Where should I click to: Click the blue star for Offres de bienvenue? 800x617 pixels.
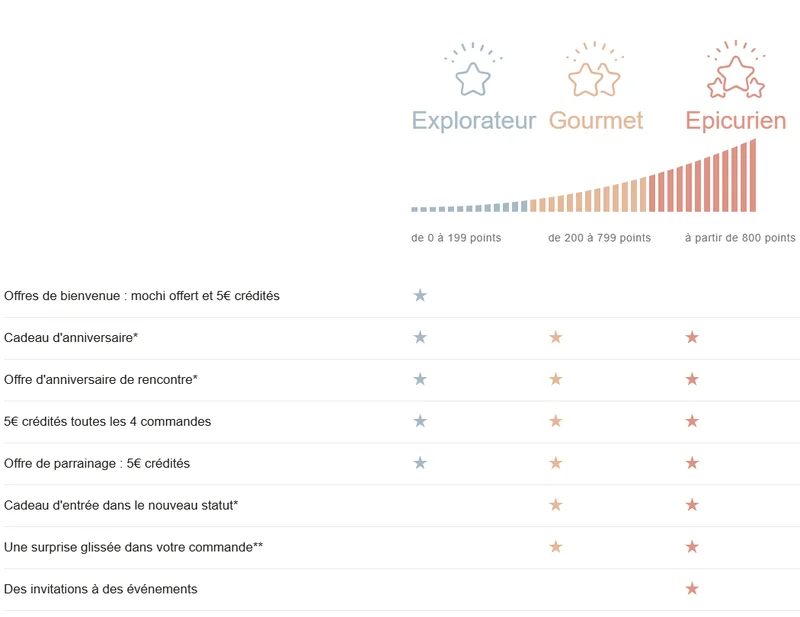420,295
